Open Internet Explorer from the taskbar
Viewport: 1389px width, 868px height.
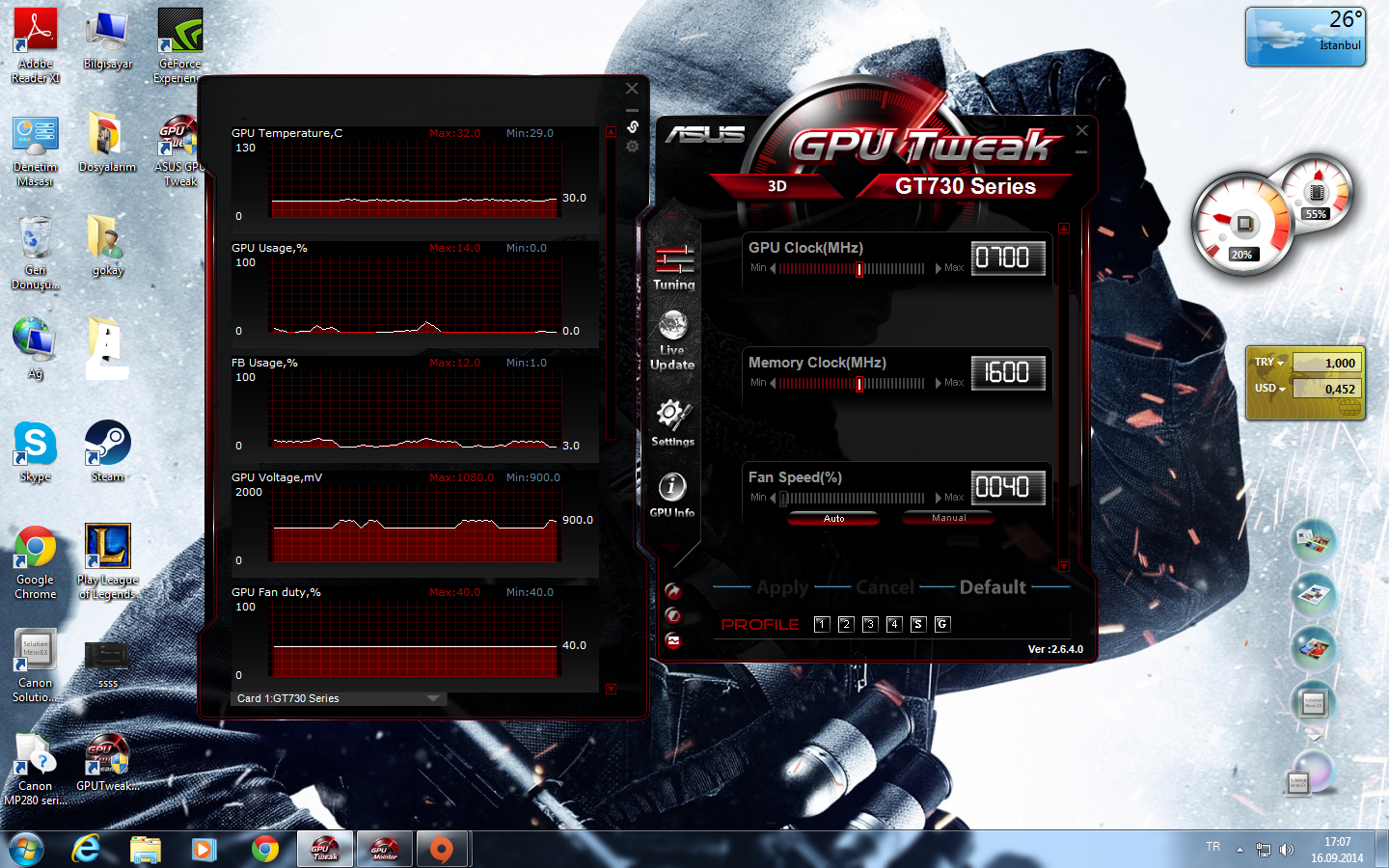pyautogui.click(x=87, y=849)
